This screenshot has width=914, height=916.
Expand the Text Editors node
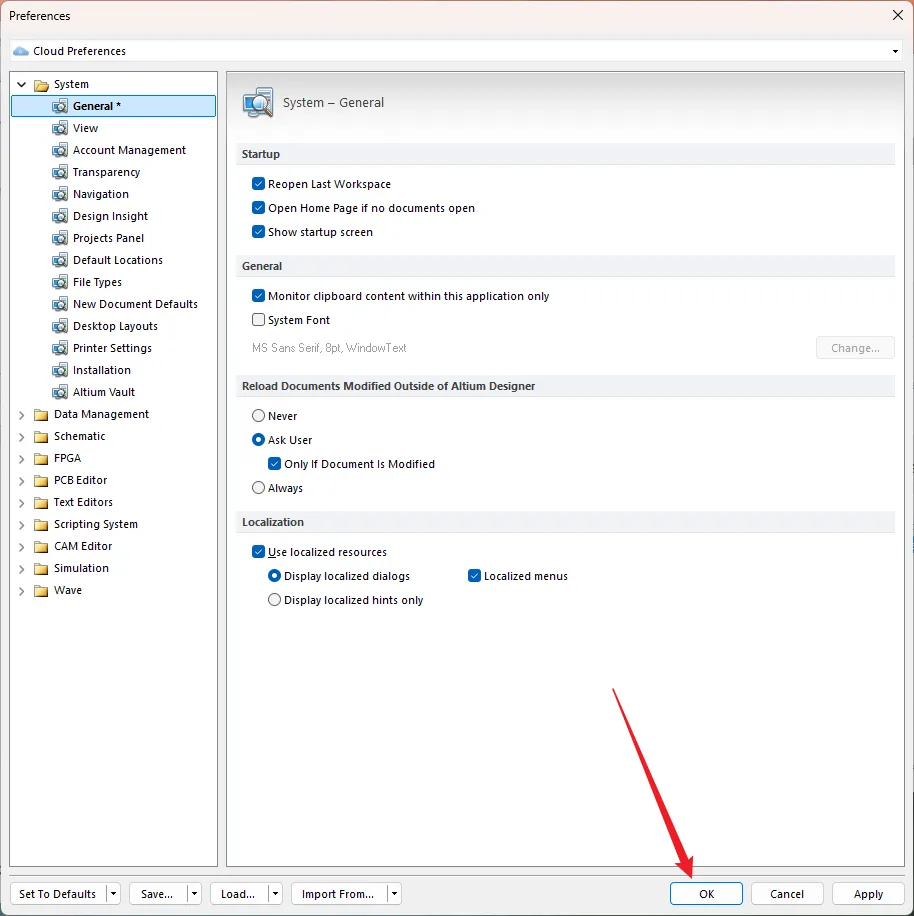click(x=22, y=503)
